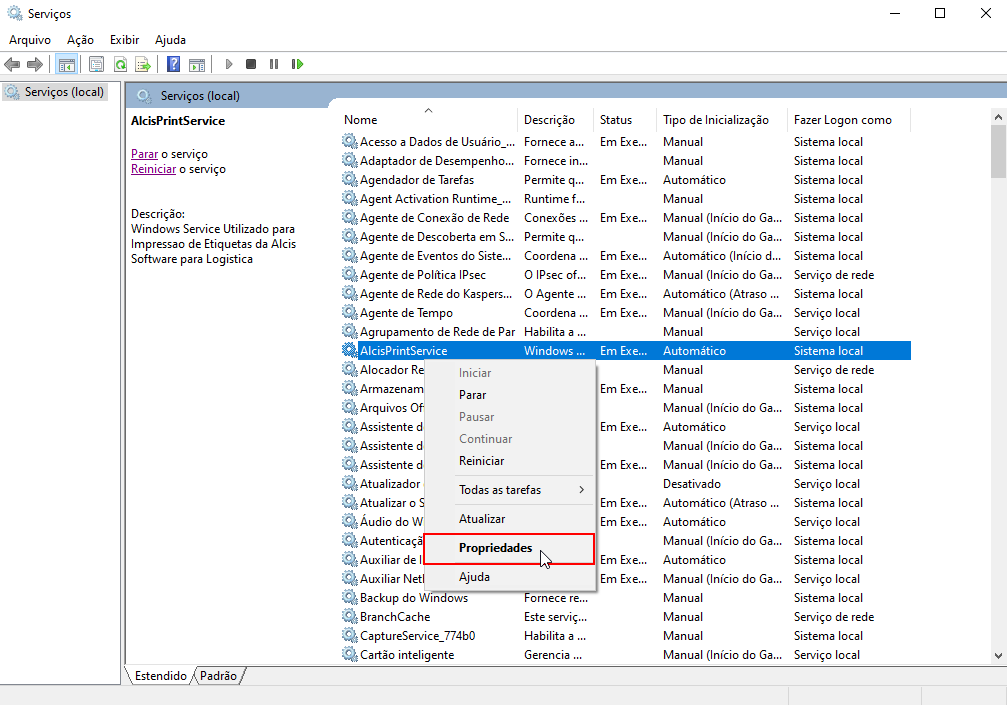Sort by Tipo de Inicialização column header
Viewport: 1007px width, 705px height.
click(x=722, y=119)
